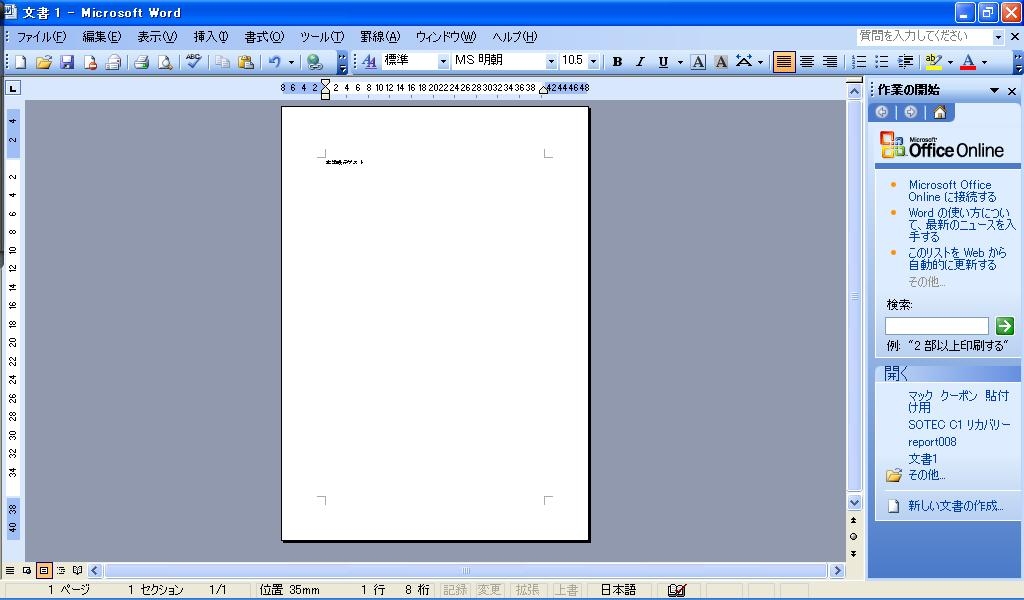Expand underline style dropdown arrow
Viewport: 1024px width, 600px height.
coord(680,62)
